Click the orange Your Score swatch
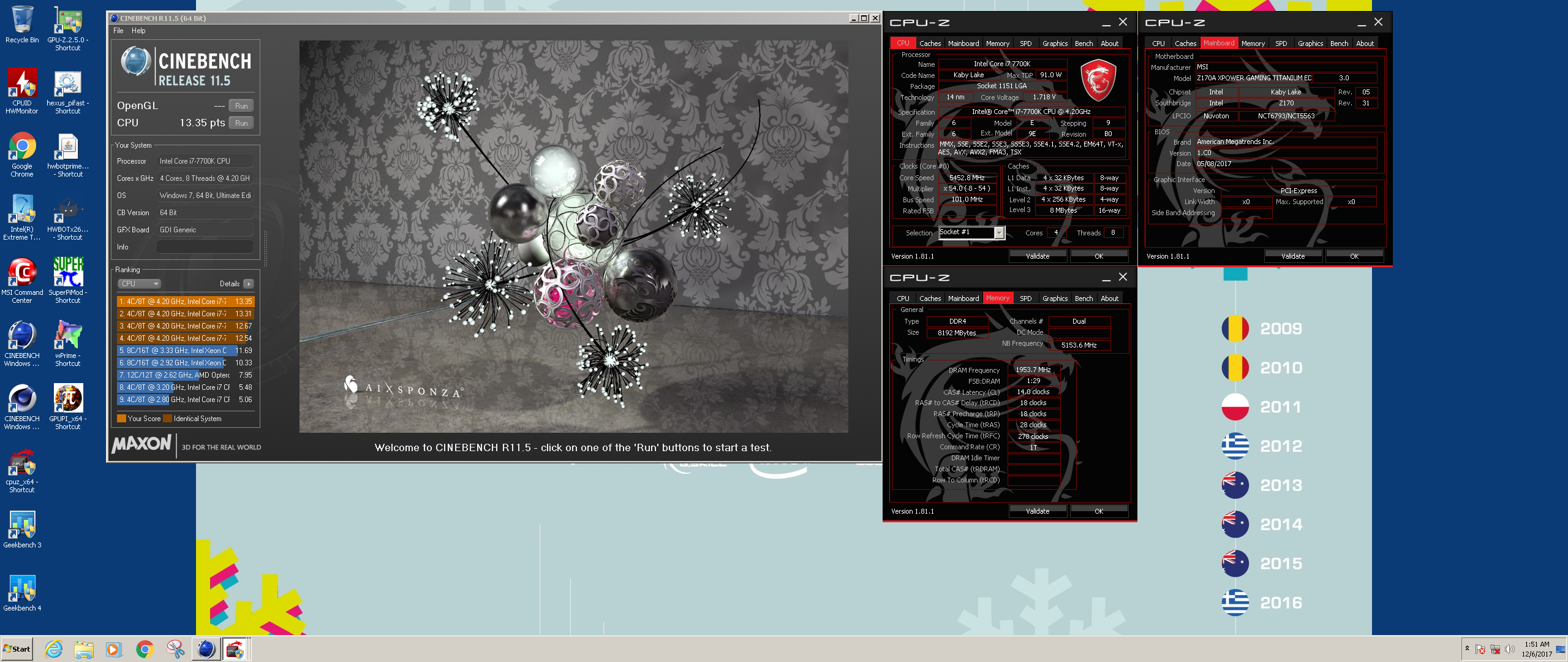 click(x=121, y=419)
